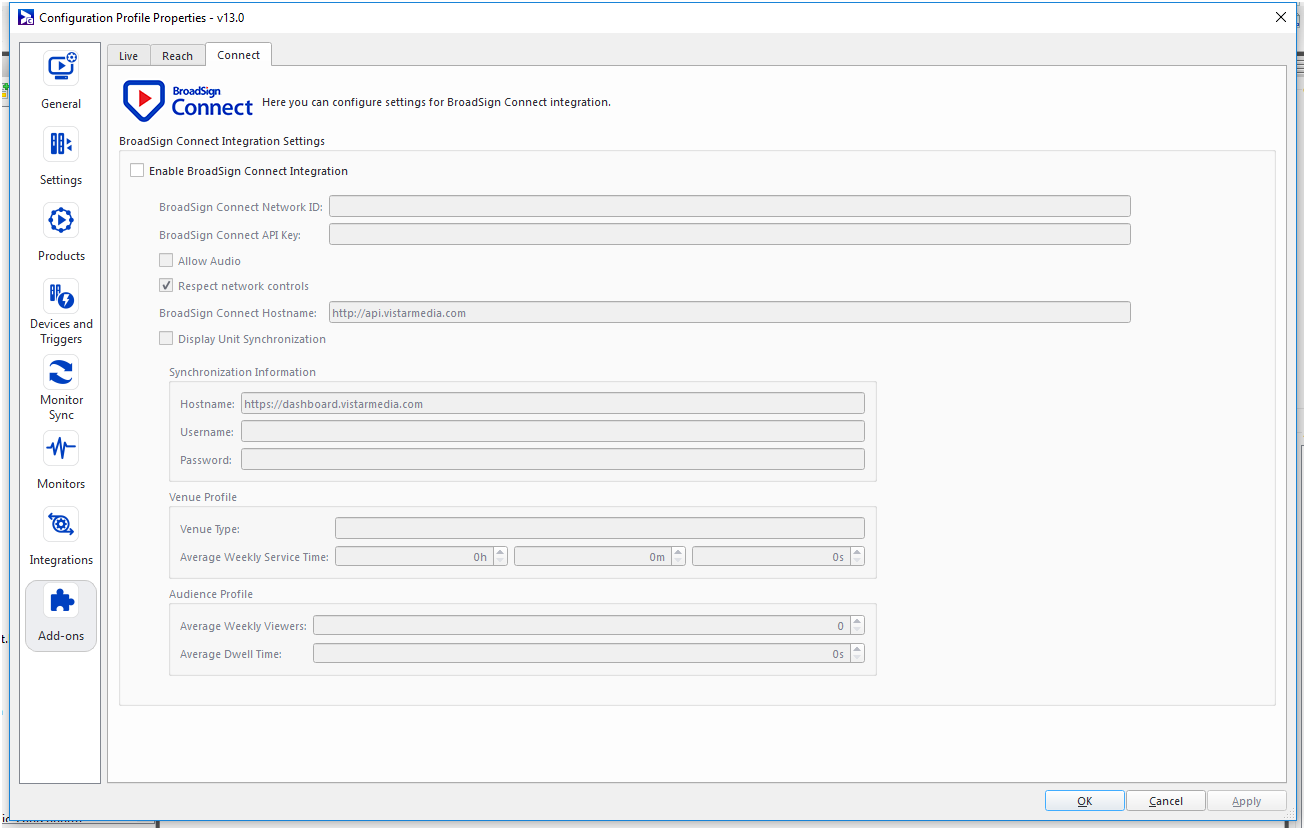Click the Synchronization Password field
This screenshot has height=830, width=1306.
pos(553,459)
